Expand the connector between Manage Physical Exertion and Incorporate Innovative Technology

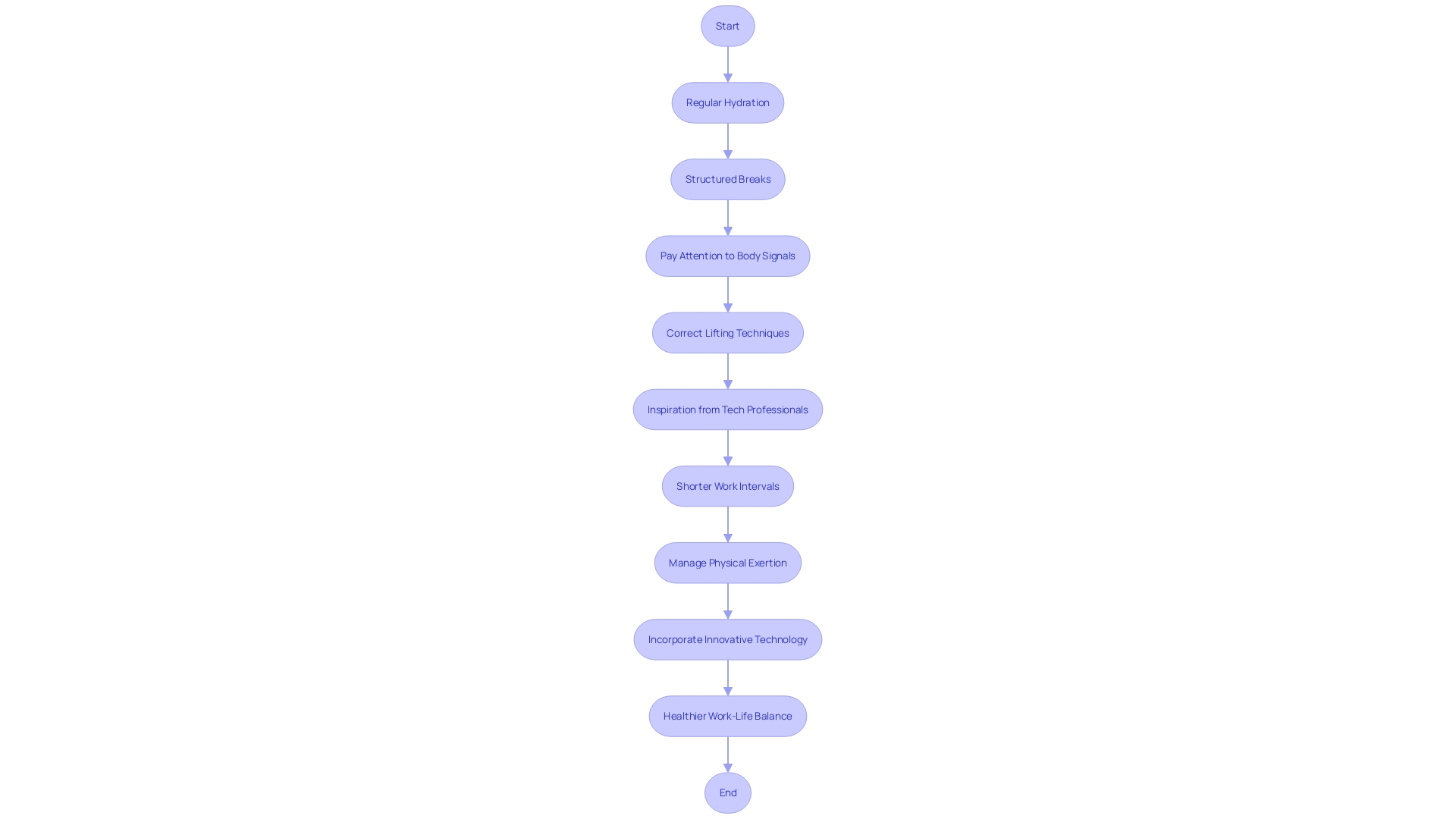pyautogui.click(x=727, y=600)
